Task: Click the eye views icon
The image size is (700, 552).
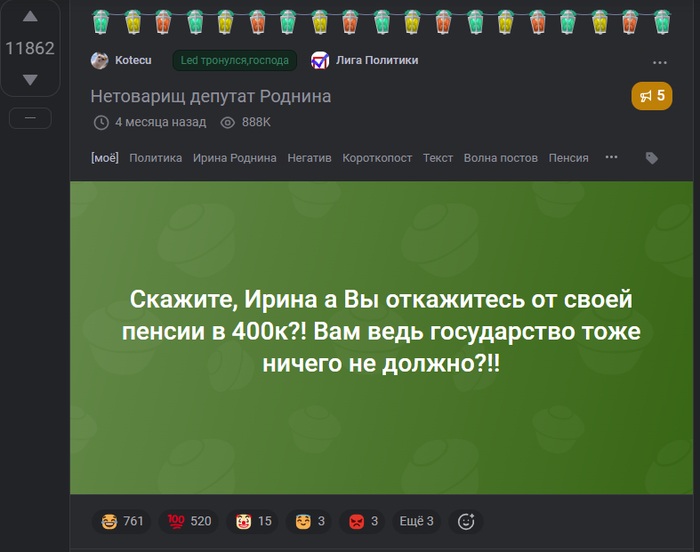Action: 228,122
